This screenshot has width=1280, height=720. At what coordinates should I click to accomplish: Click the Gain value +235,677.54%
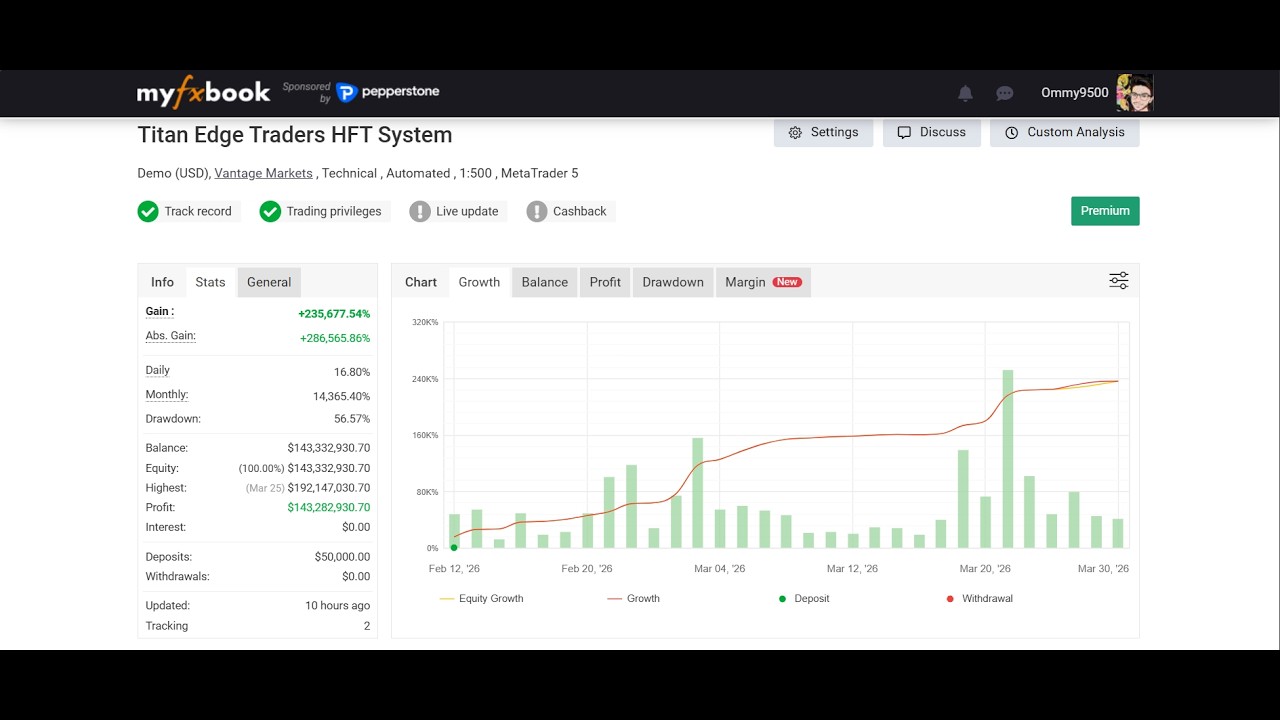334,314
